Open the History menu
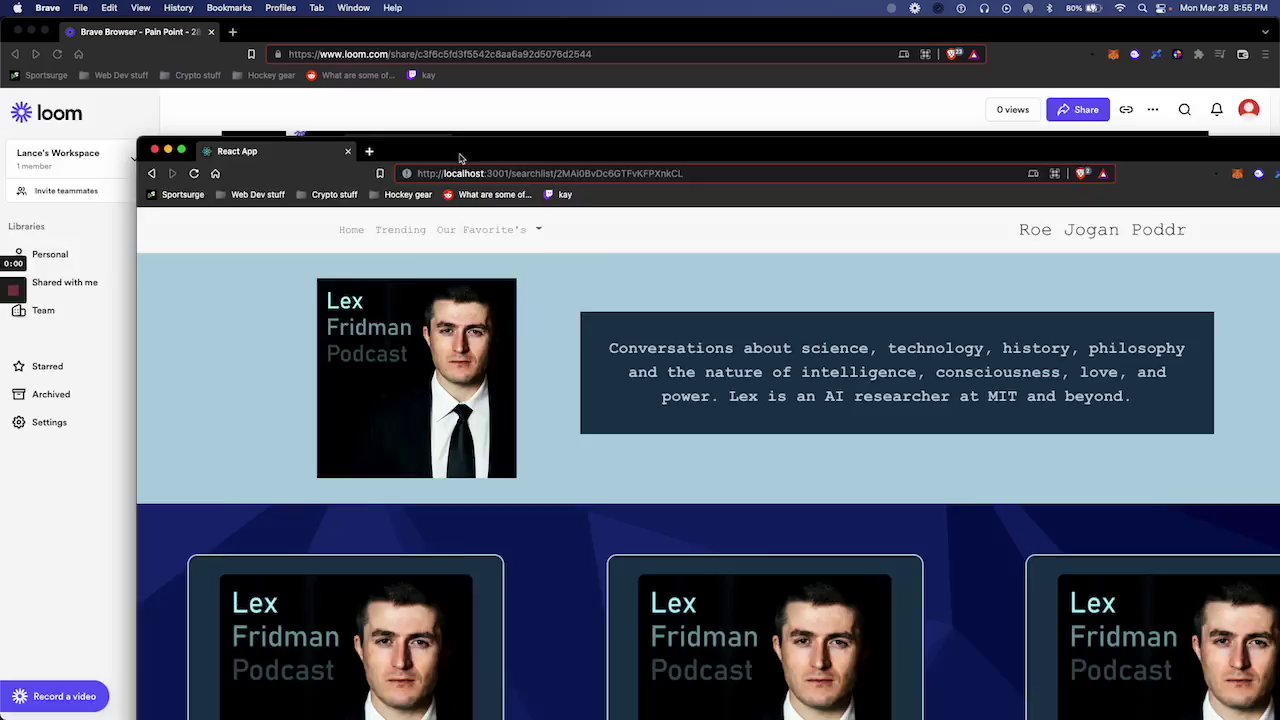The width and height of the screenshot is (1280, 720). pyautogui.click(x=178, y=8)
